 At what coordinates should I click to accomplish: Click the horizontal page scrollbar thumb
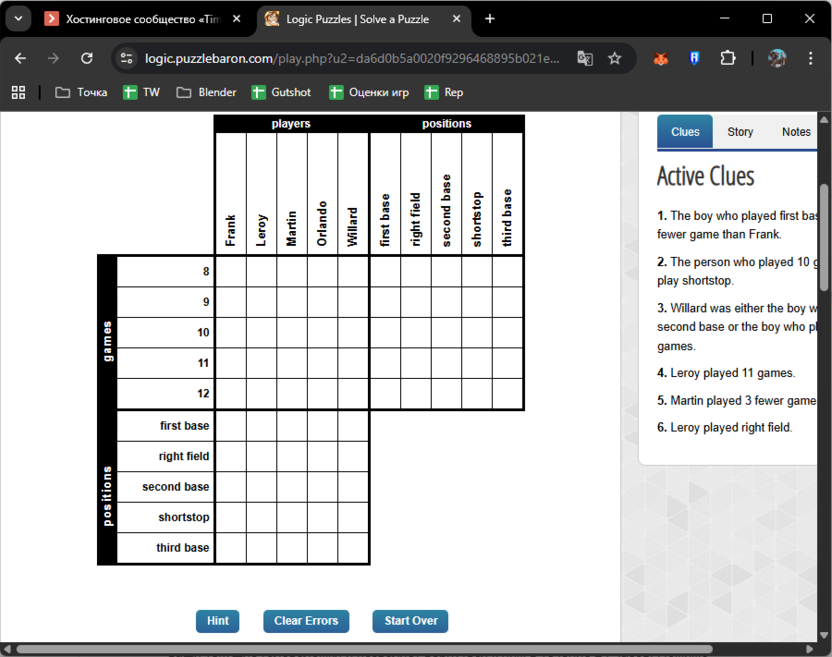click(364, 649)
